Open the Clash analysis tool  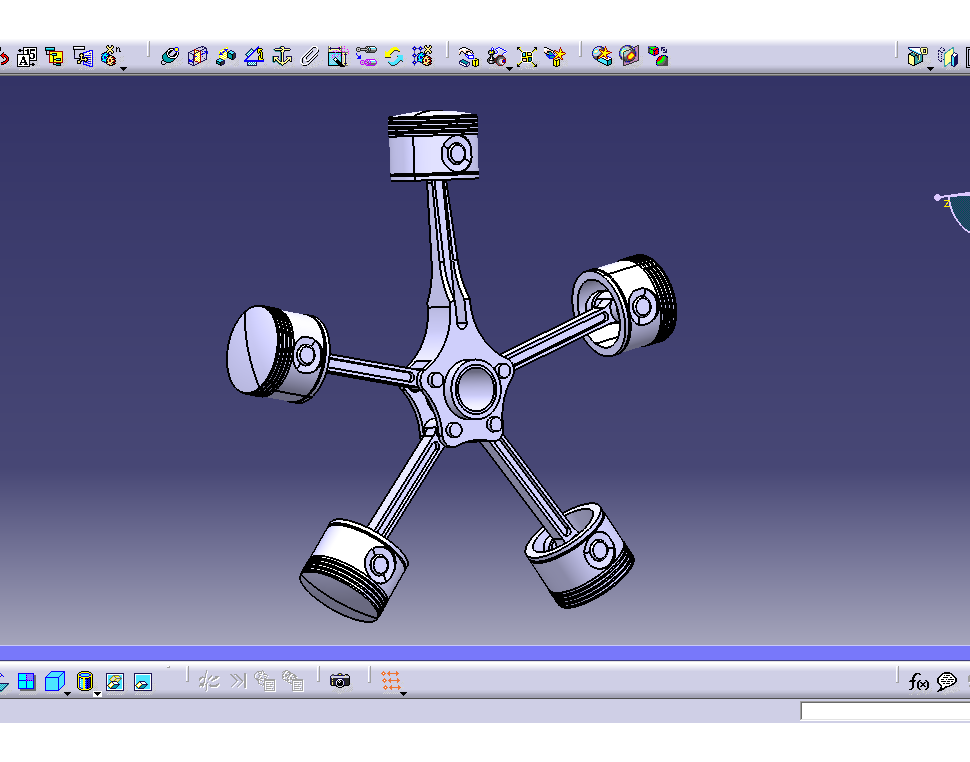[x=601, y=56]
